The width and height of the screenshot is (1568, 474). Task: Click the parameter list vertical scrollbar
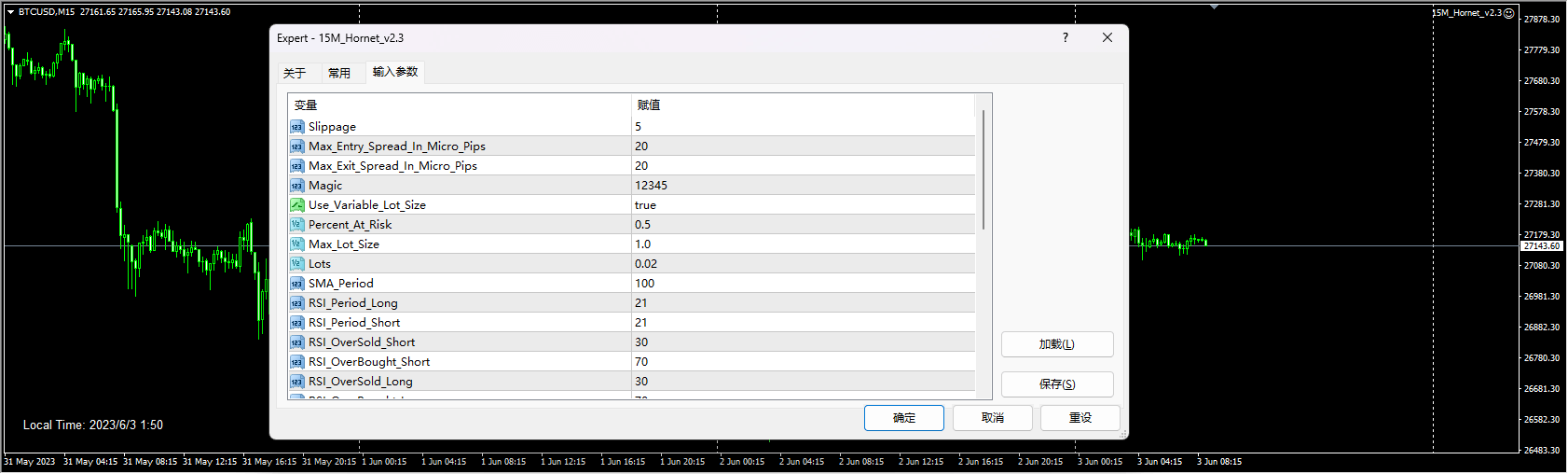point(983,246)
